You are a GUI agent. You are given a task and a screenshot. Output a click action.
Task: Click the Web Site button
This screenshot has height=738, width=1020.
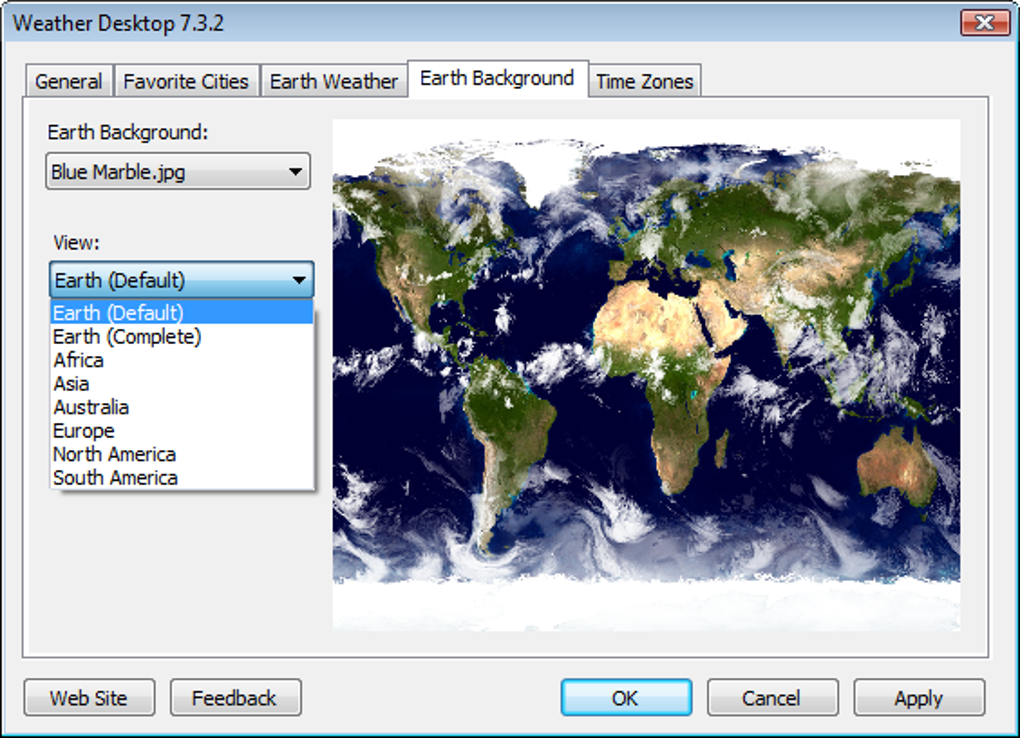[x=89, y=698]
